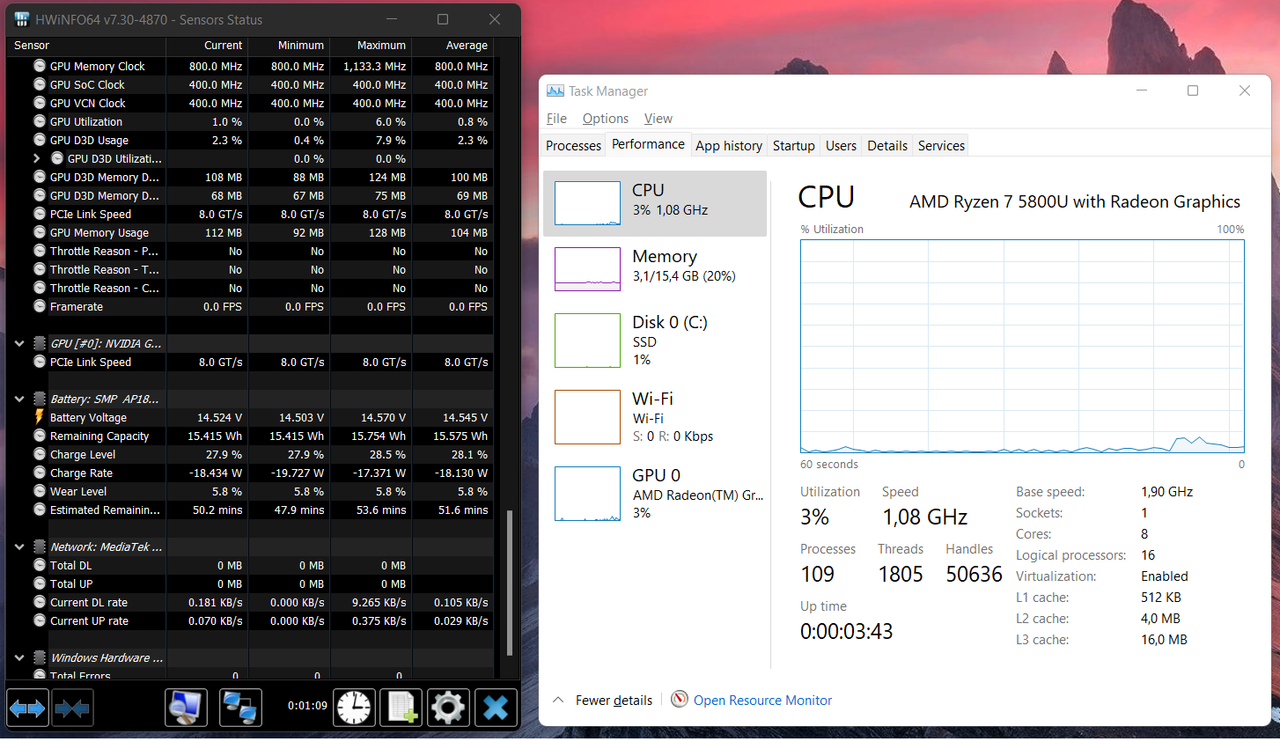This screenshot has height=740, width=1280.
Task: Select GPU 0 mini graph in sidebar
Action: [587, 494]
